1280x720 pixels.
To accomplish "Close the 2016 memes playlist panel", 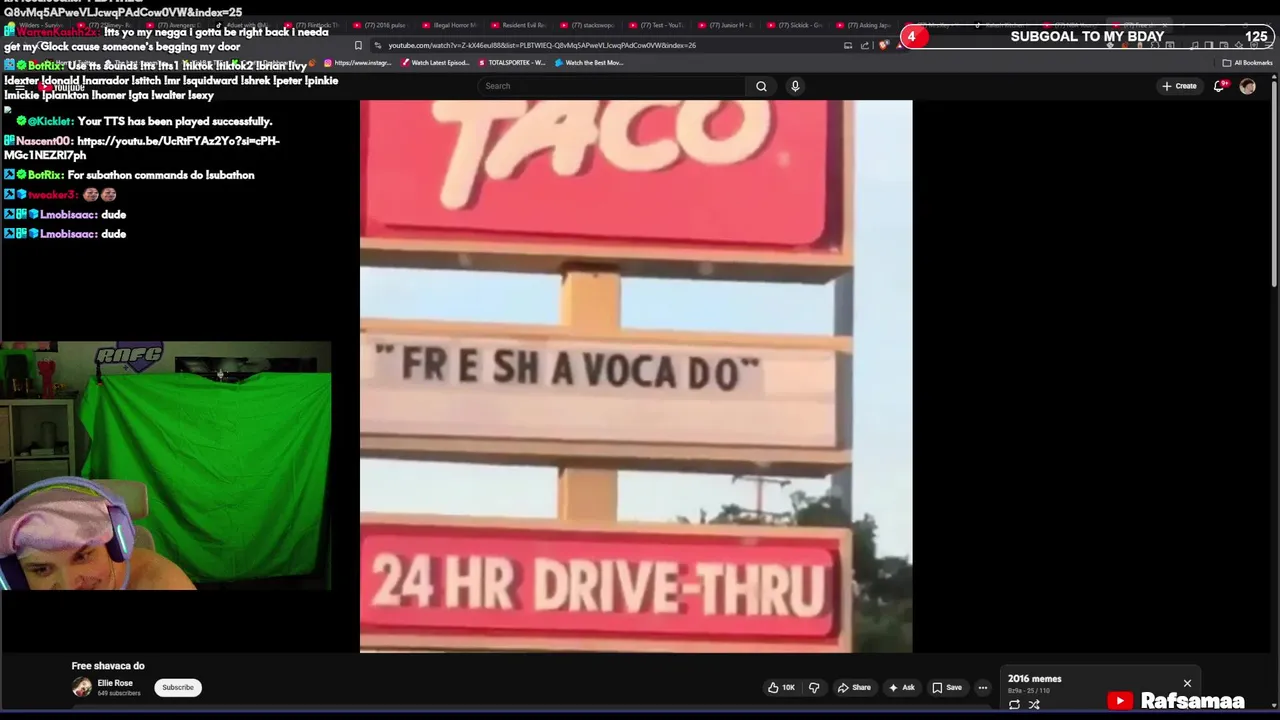I will (x=1187, y=683).
